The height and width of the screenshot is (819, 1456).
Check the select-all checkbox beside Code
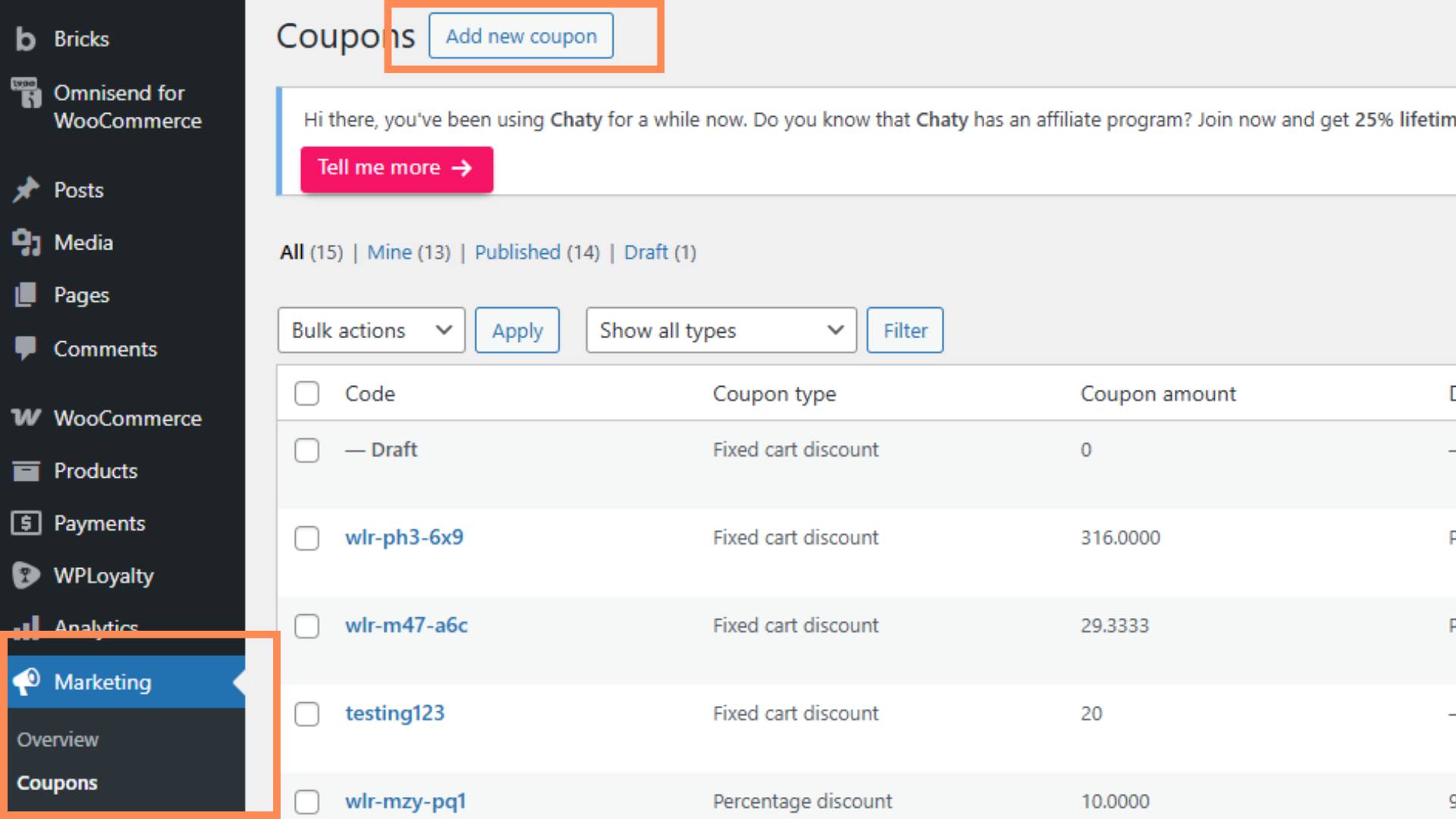coord(307,394)
